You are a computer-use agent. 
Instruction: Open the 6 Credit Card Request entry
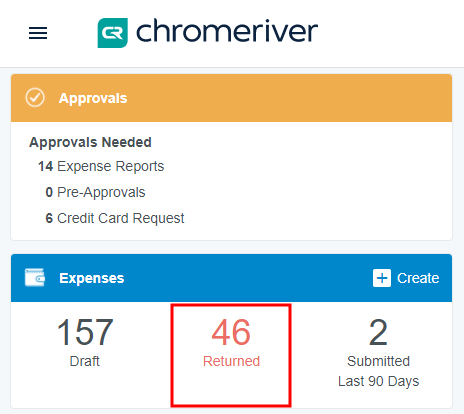point(115,218)
